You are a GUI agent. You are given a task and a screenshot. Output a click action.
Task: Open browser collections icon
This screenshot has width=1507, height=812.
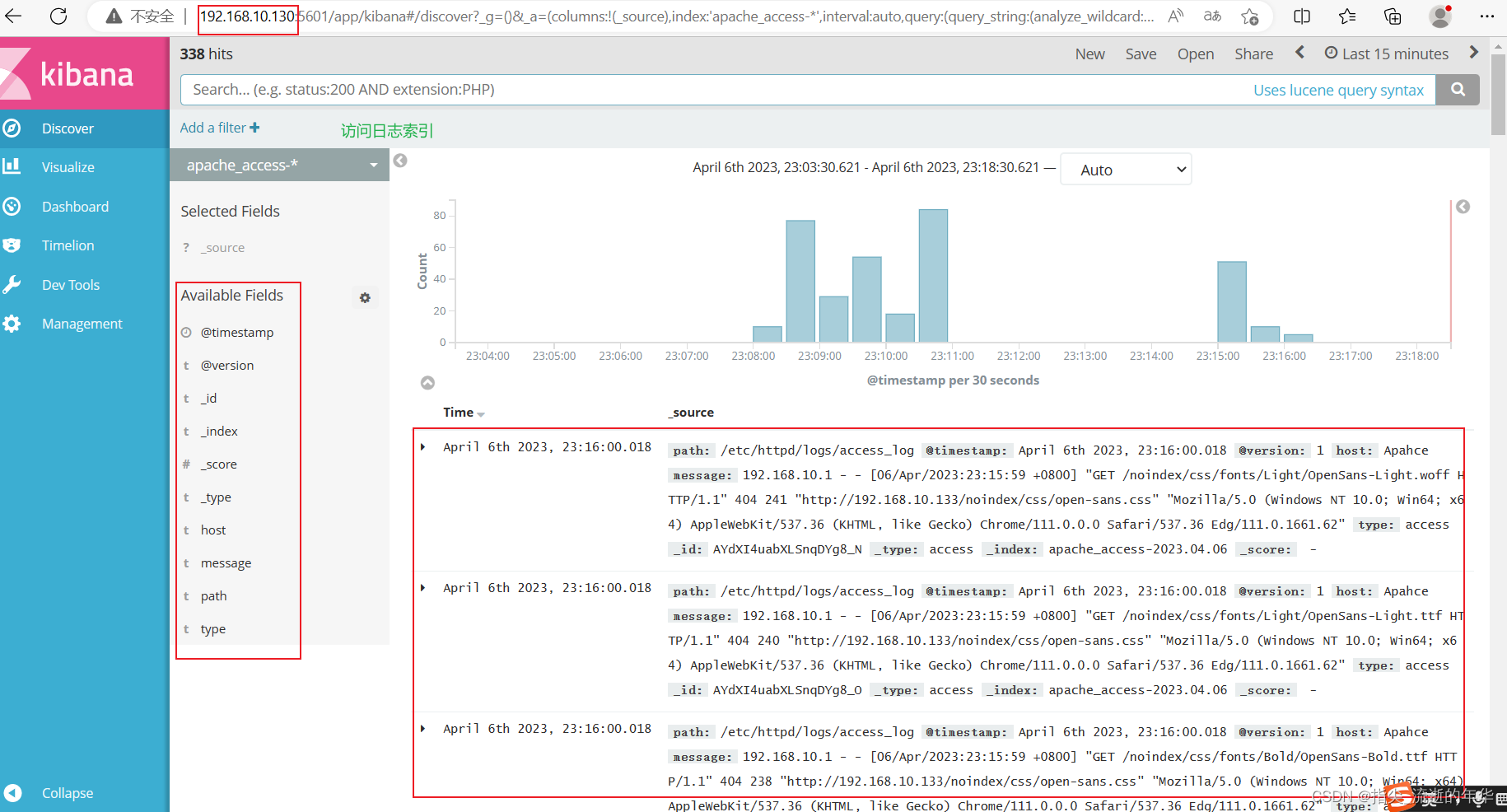click(x=1393, y=16)
